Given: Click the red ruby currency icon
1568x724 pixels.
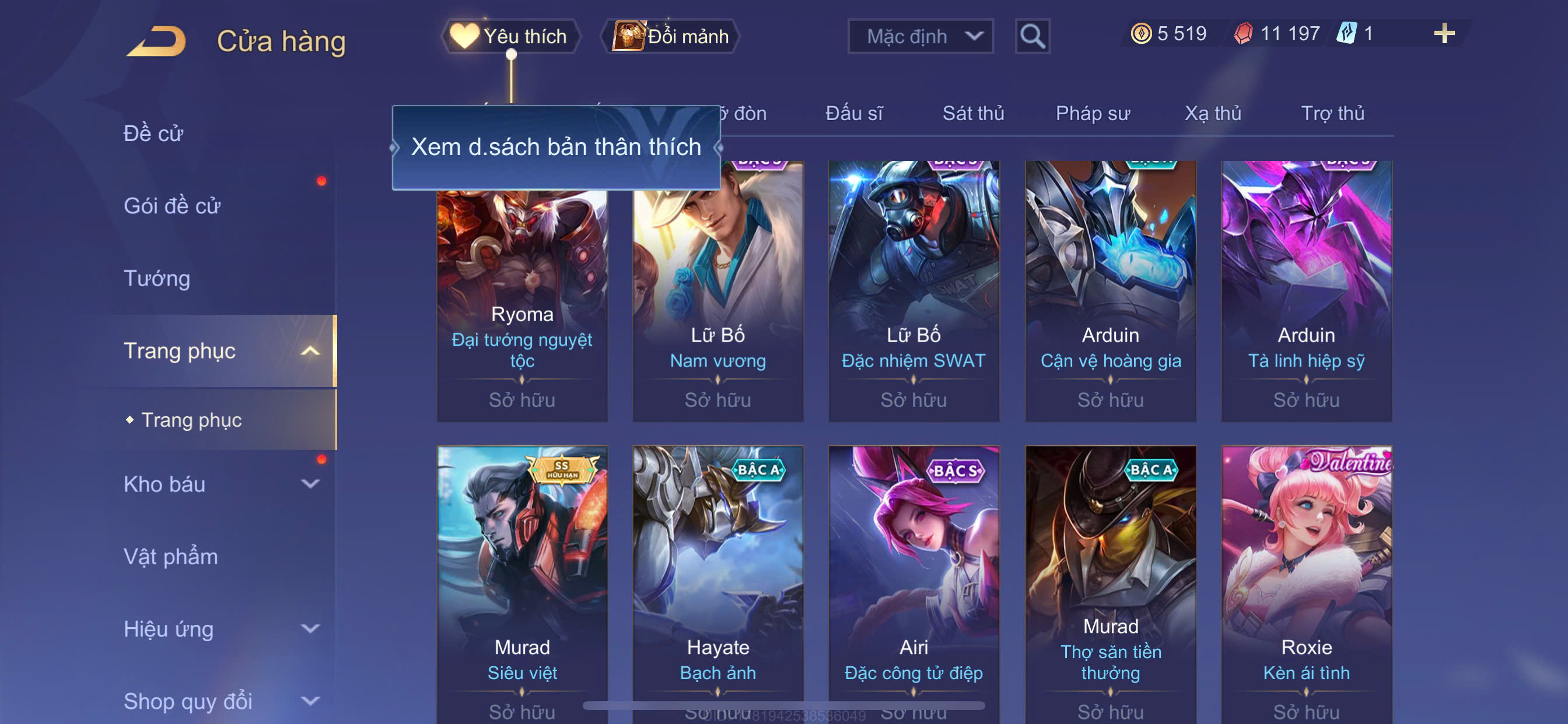Looking at the screenshot, I should [1243, 33].
